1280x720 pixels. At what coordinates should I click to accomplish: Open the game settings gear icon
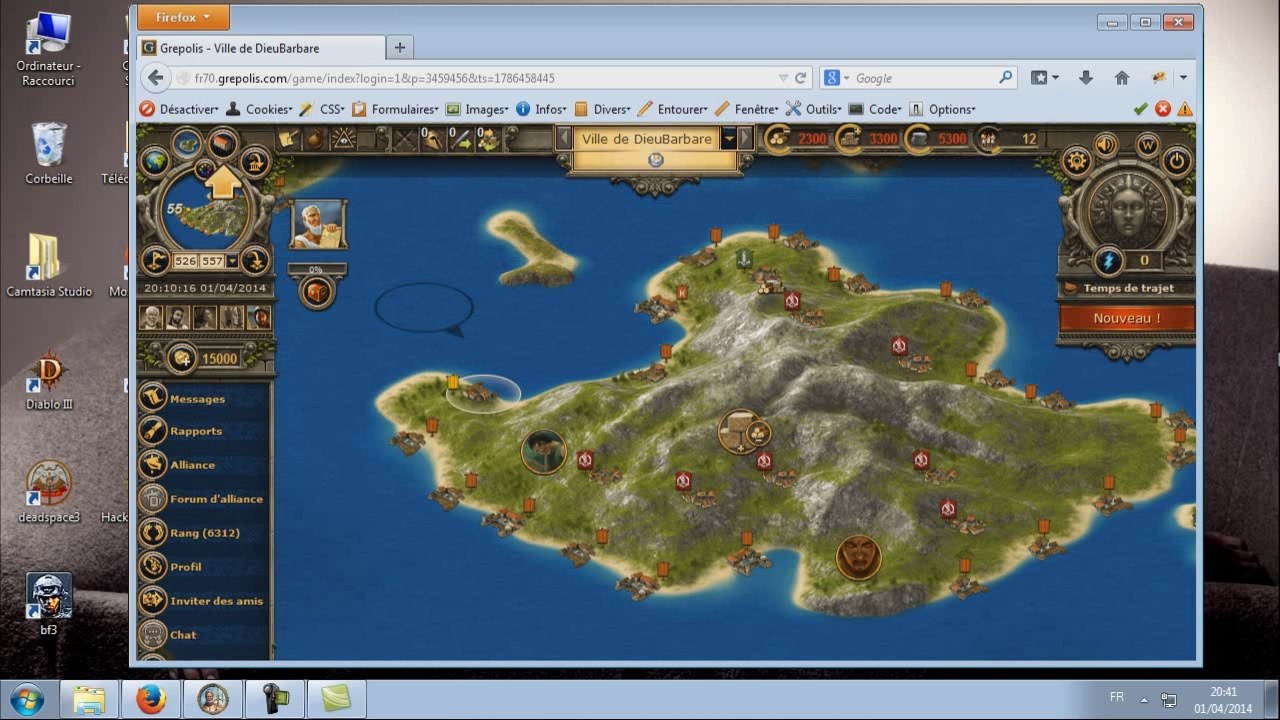[1077, 161]
